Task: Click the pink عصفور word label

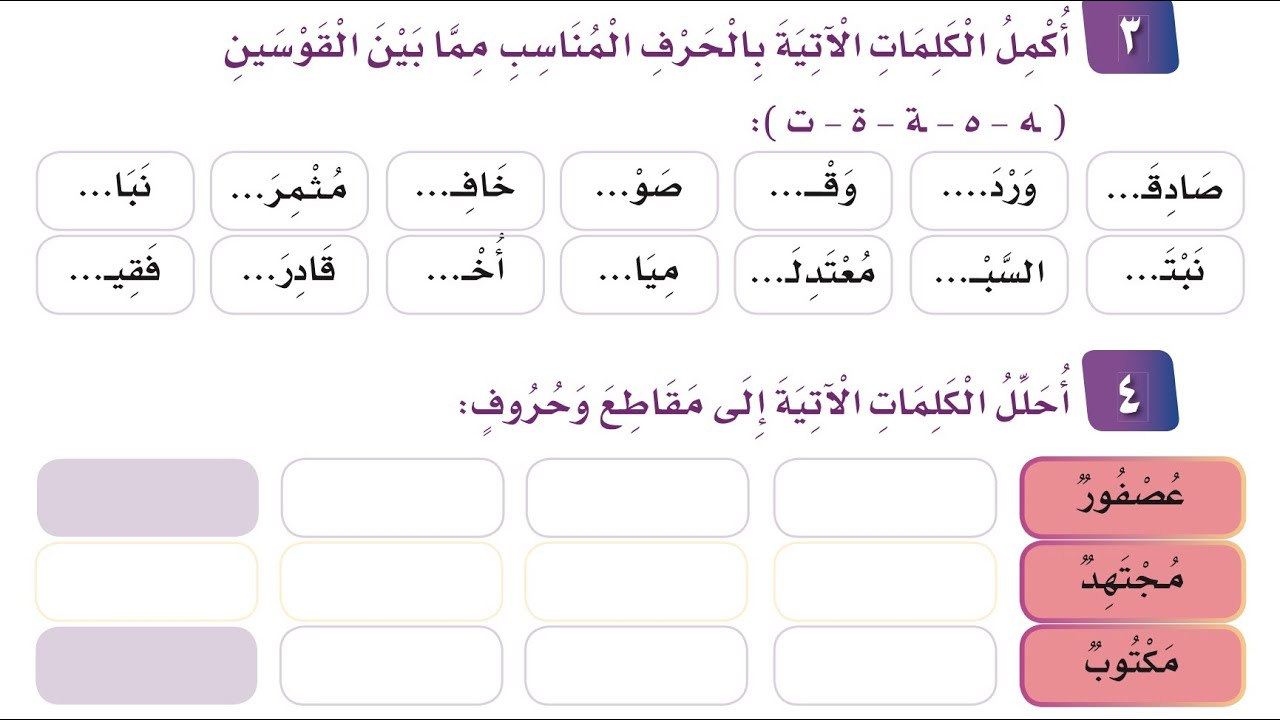Action: tap(1132, 497)
